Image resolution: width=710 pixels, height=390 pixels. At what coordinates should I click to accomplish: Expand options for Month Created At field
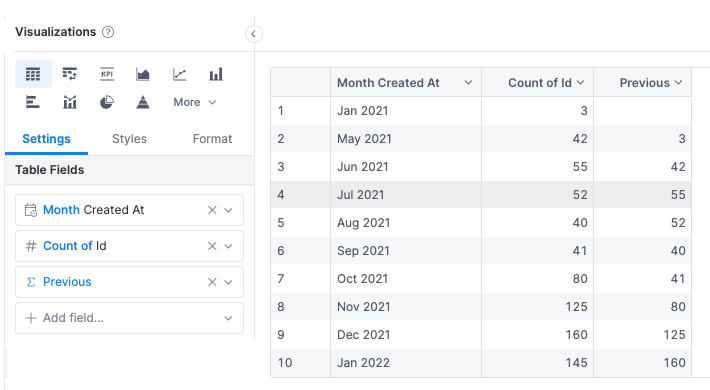coord(229,210)
